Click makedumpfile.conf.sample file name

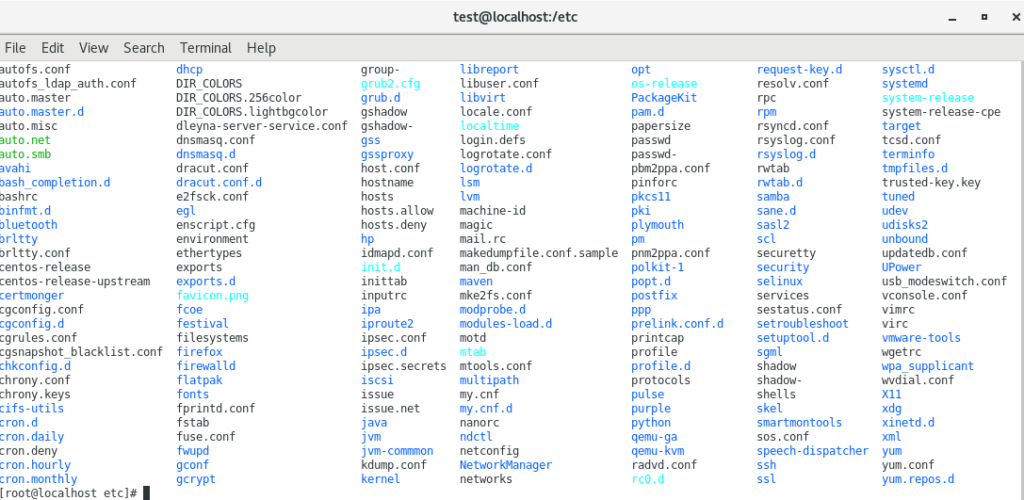(539, 253)
